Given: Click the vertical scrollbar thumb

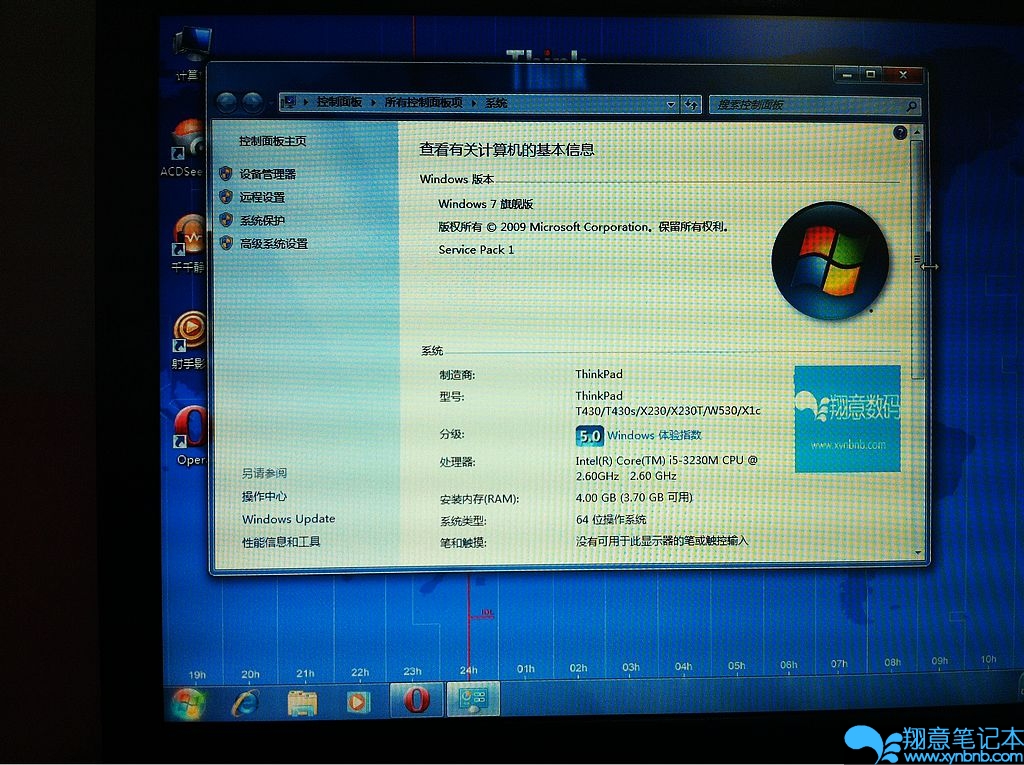Looking at the screenshot, I should pos(918,259).
